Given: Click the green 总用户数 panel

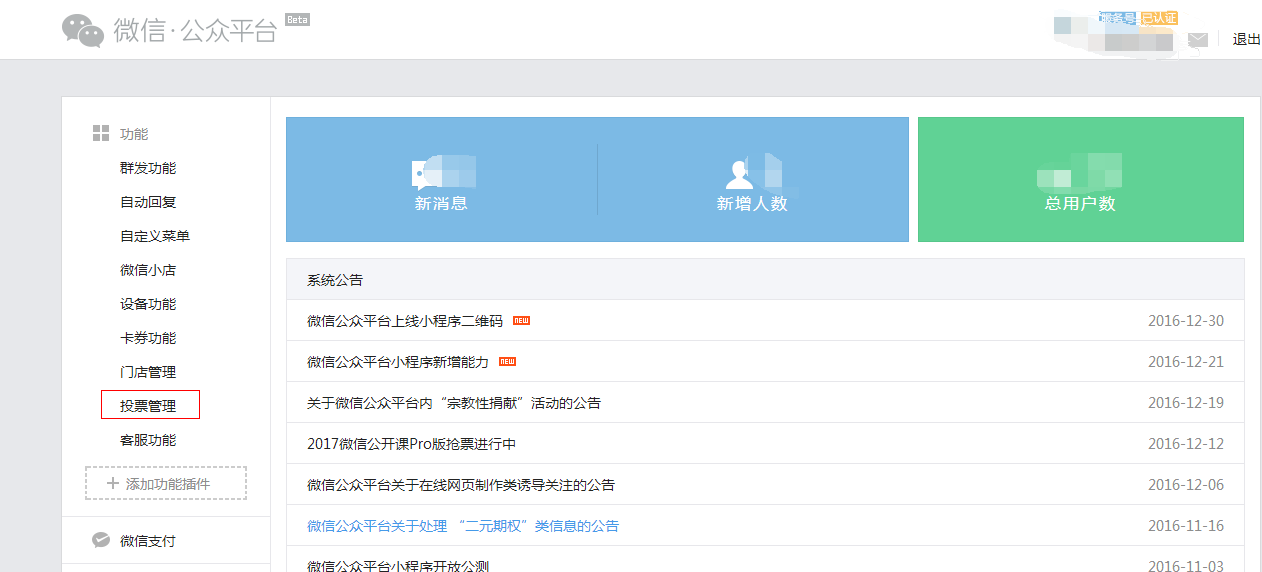Looking at the screenshot, I should [x=1080, y=180].
